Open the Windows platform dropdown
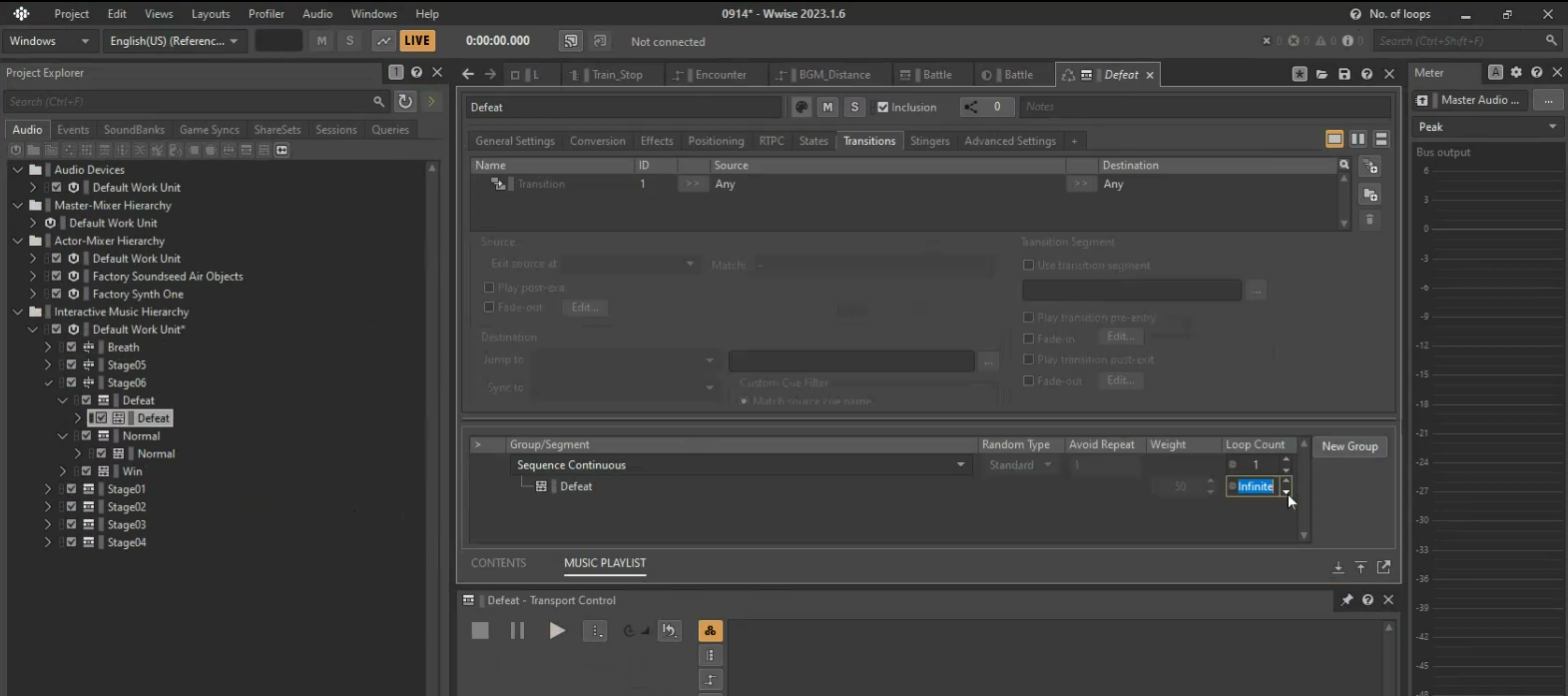Screen dimensions: 1568x696 click(49, 41)
